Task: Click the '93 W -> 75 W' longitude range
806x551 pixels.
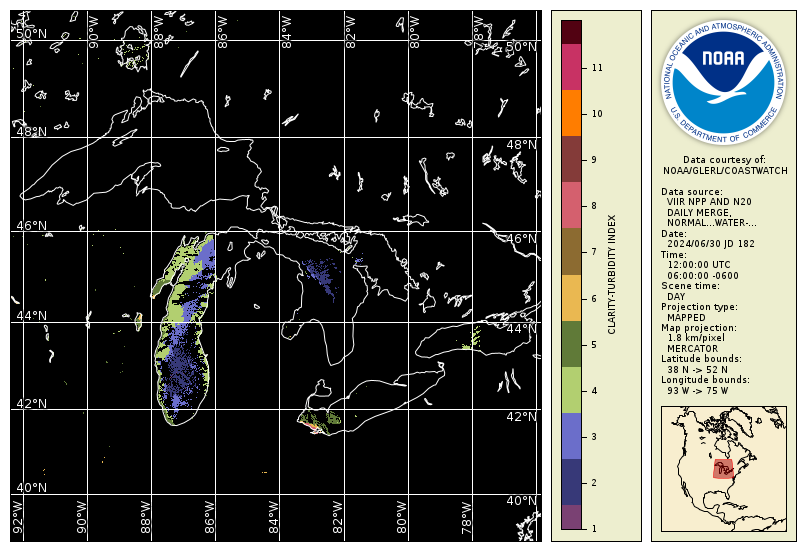Action: tap(697, 391)
